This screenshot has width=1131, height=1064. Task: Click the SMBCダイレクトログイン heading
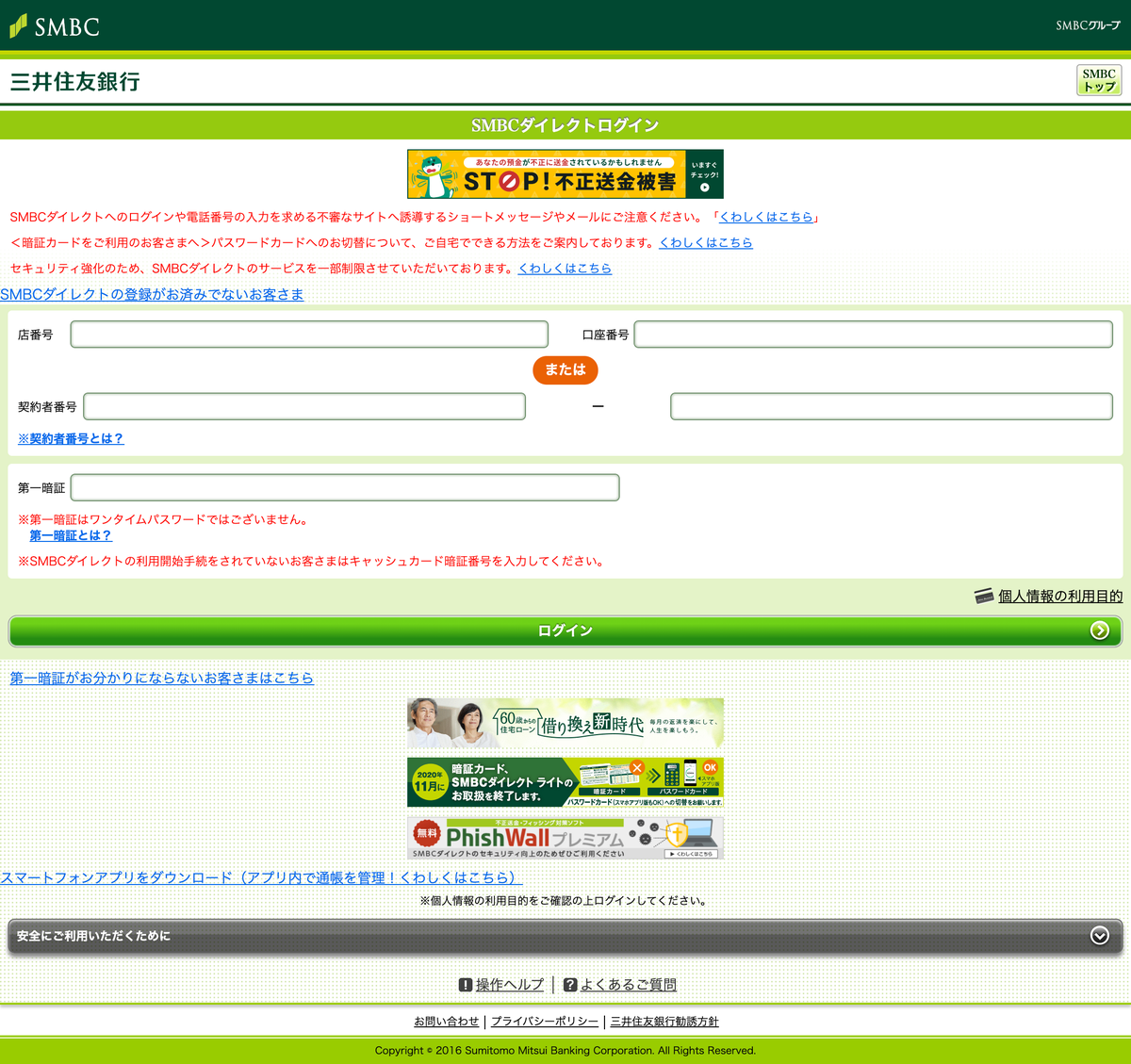point(565,125)
